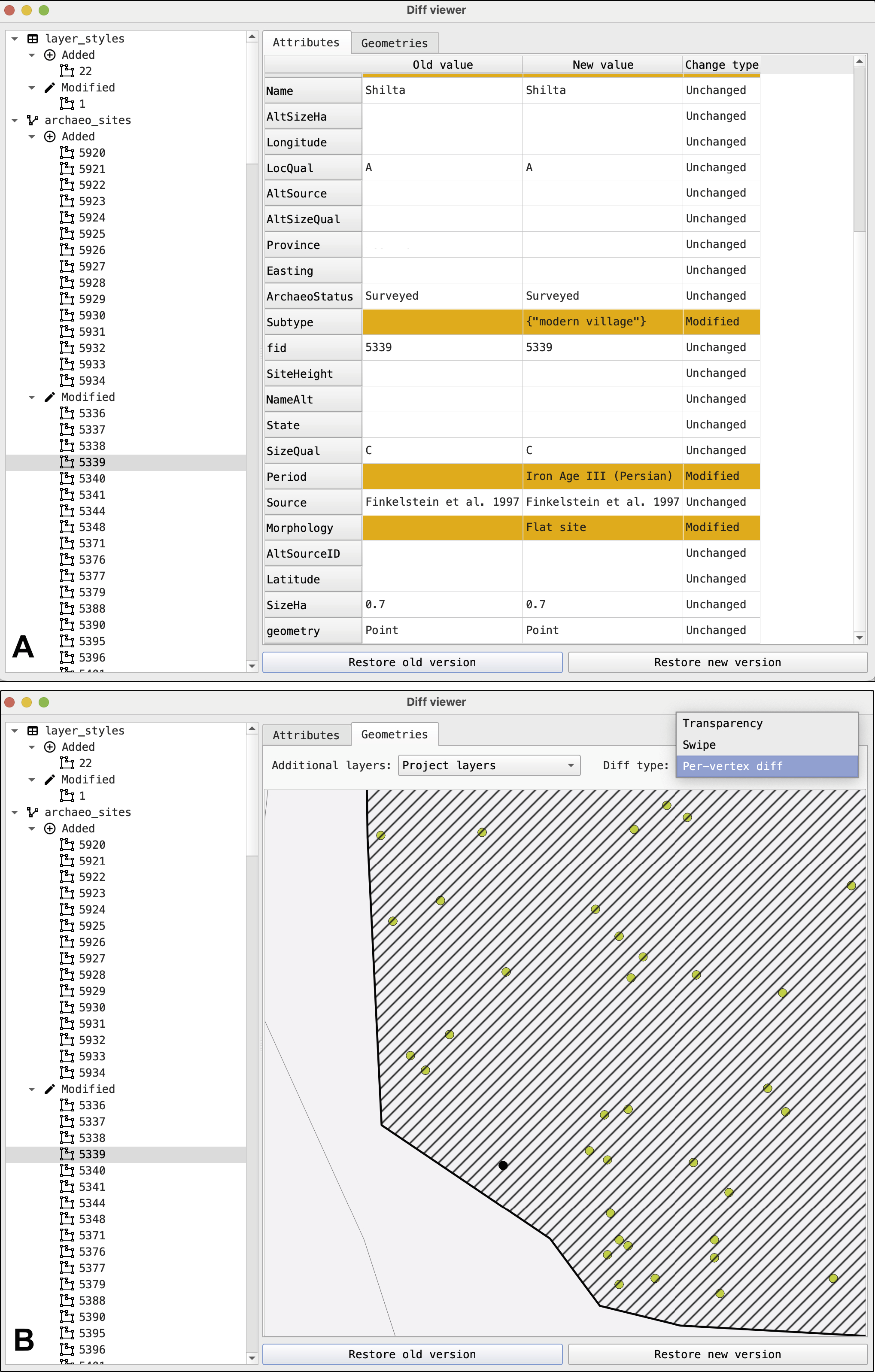Select the Geometries tab in window B
Image resolution: width=875 pixels, height=1372 pixels.
click(394, 734)
